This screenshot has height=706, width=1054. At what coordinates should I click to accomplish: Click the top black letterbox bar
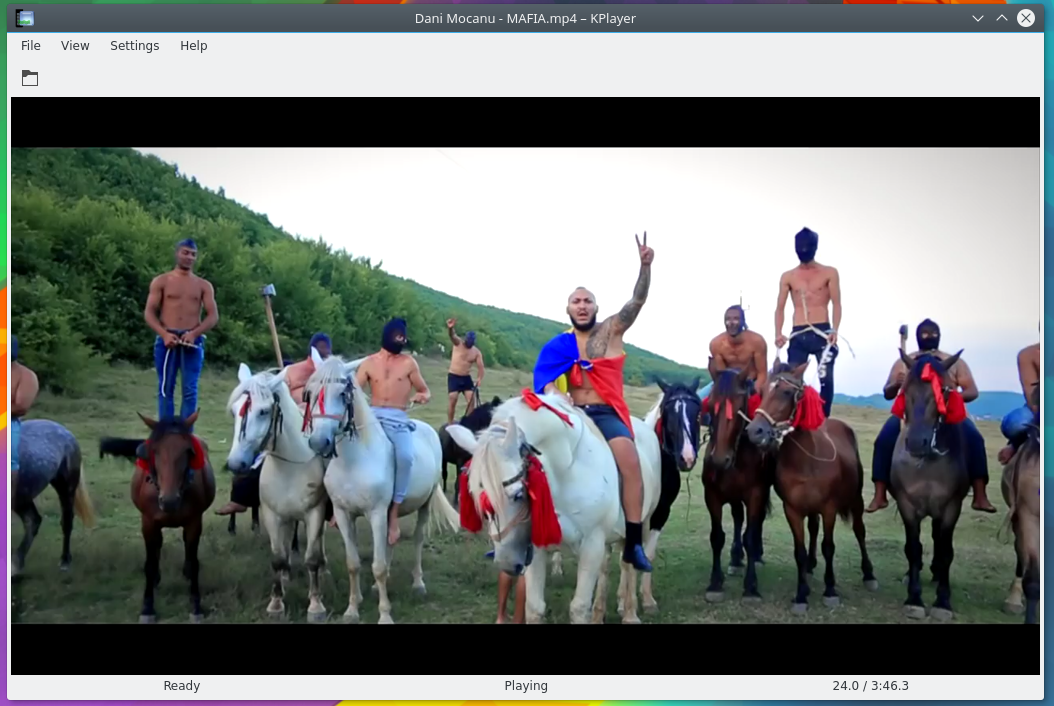(x=525, y=122)
